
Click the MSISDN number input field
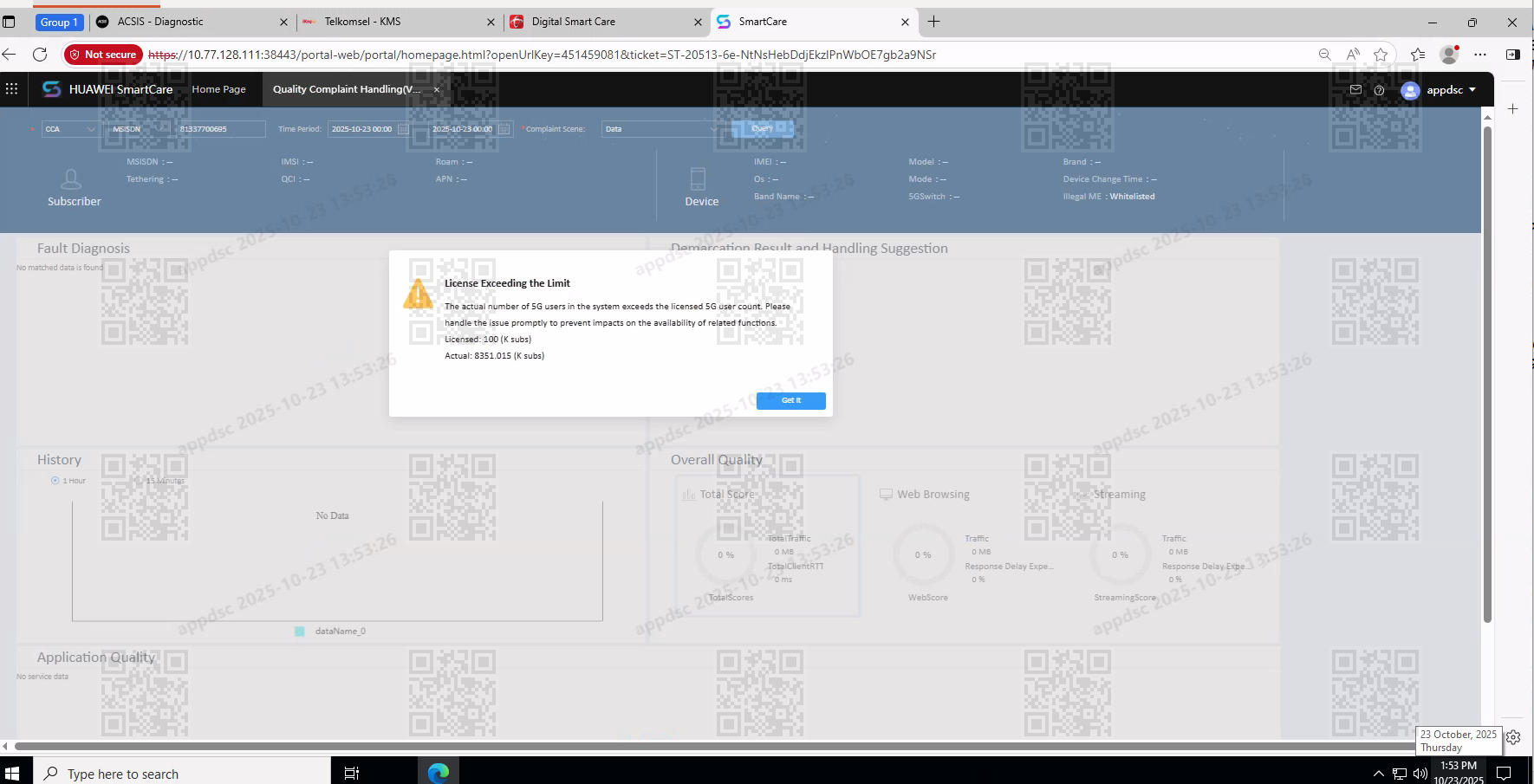coord(221,129)
